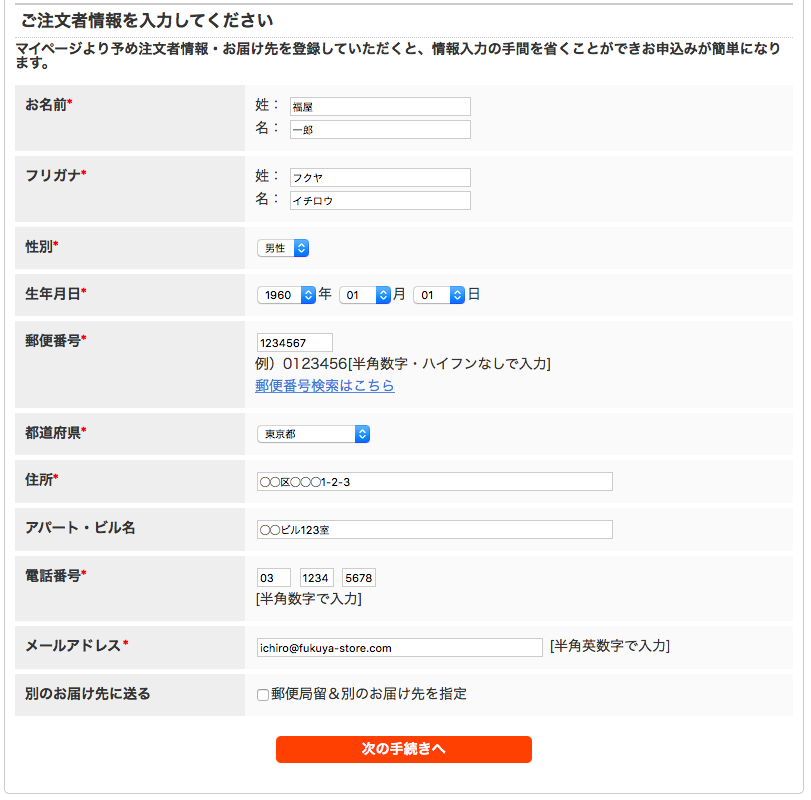The image size is (811, 800).
Task: Select the furigana 名 field イチロウ
Action: [x=380, y=201]
